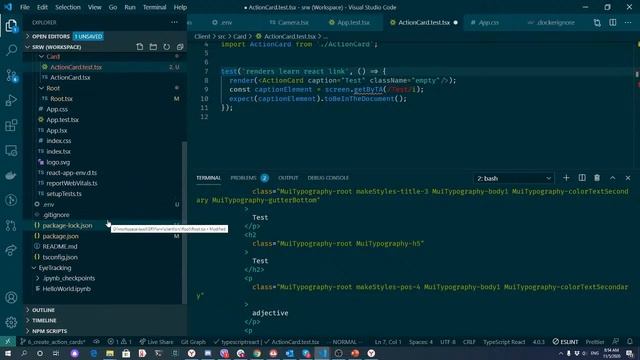Viewport: 640px width, 360px height.
Task: Collapse all folders in explorer
Action: pos(180,47)
